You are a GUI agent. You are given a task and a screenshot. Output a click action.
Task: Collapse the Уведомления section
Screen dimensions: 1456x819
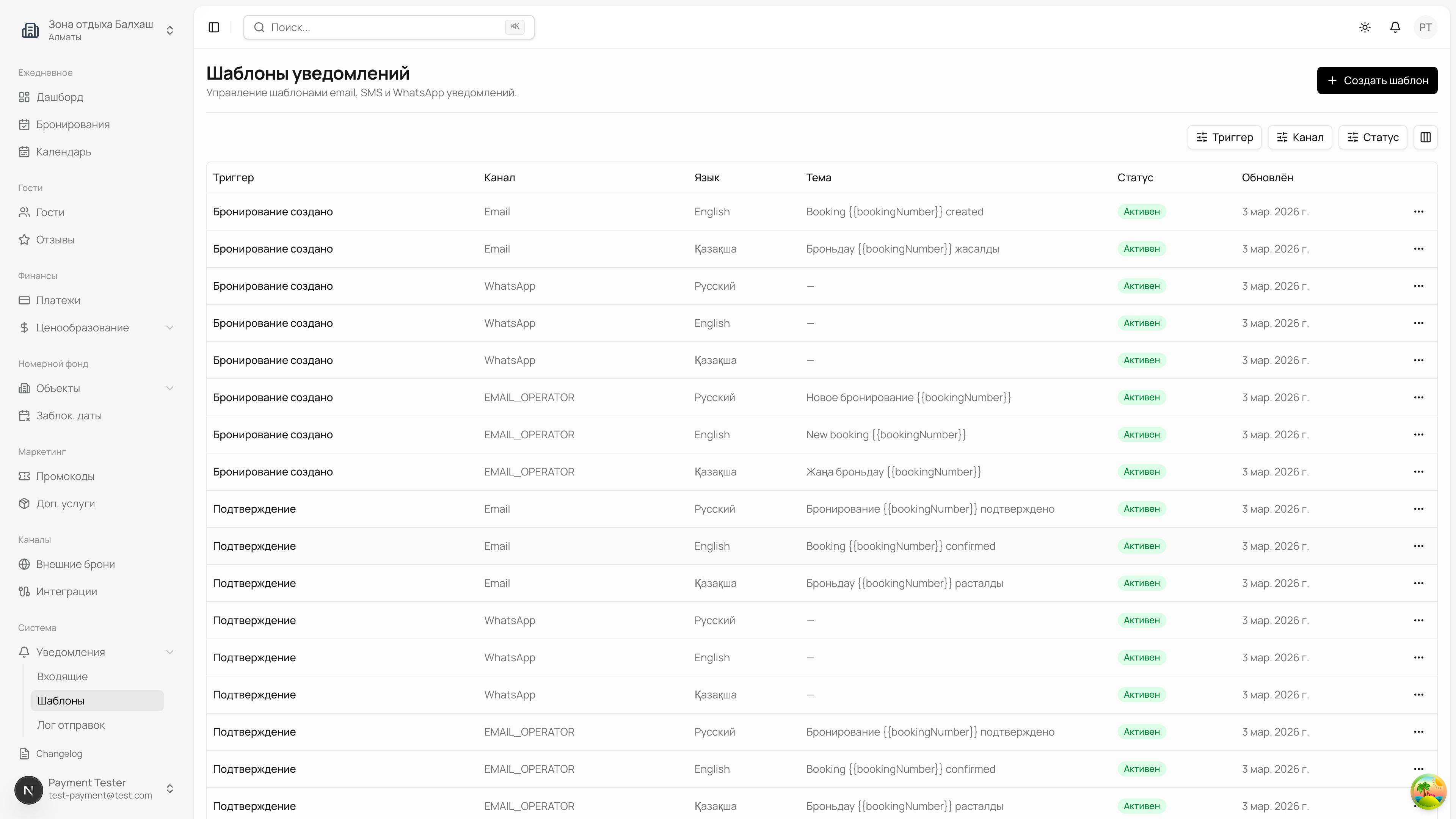(169, 652)
